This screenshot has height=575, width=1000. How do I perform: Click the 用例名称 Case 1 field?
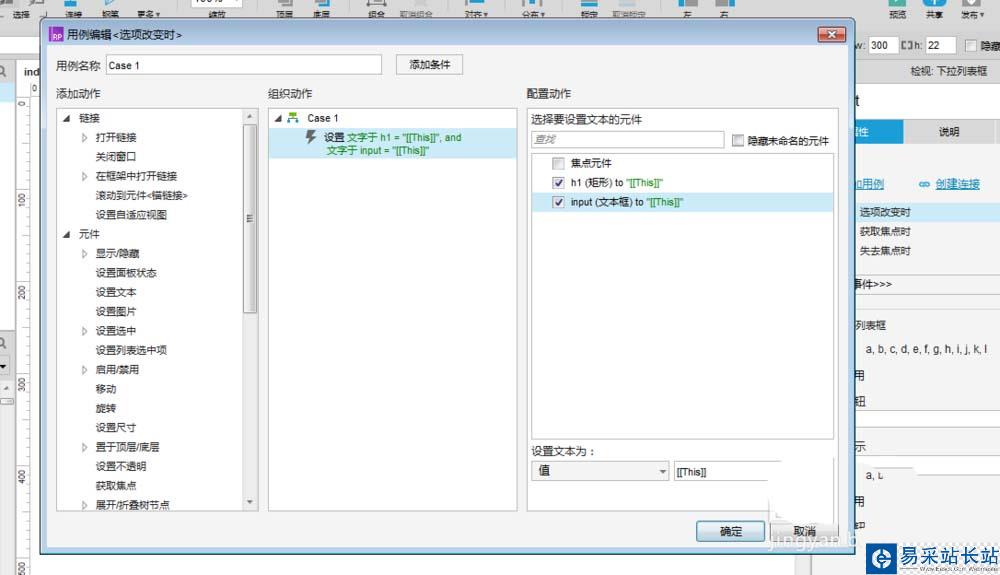pyautogui.click(x=244, y=65)
